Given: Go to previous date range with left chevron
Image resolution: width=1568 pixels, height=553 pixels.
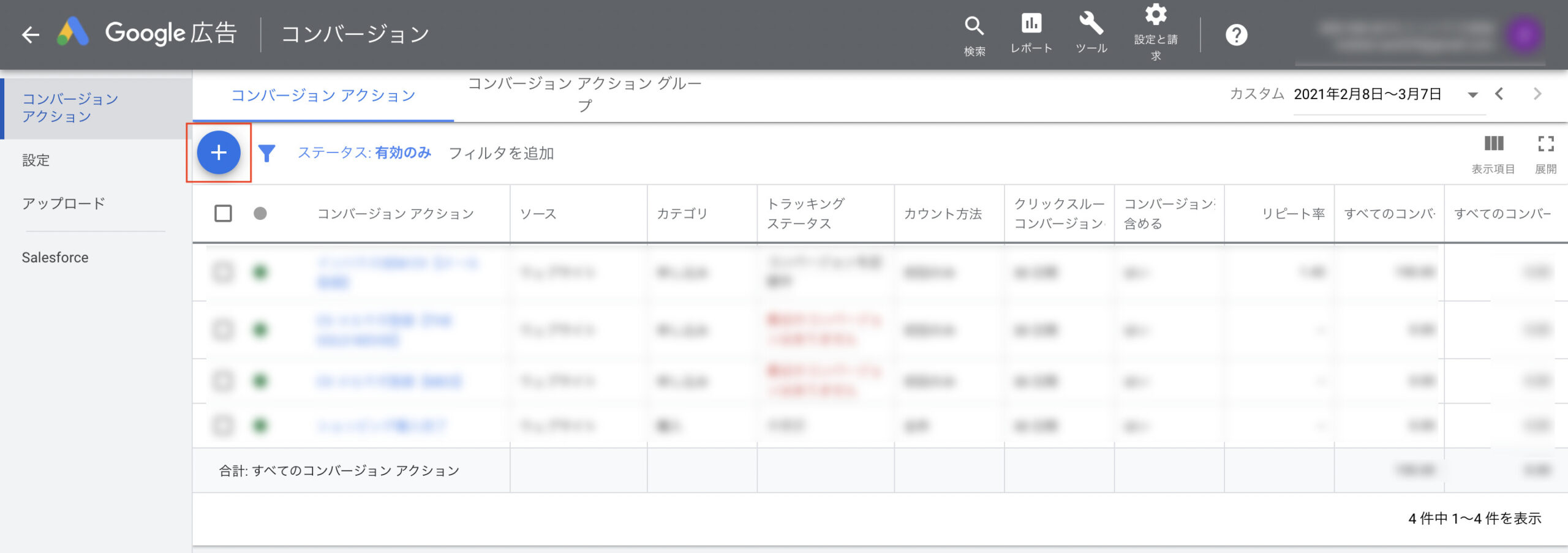Looking at the screenshot, I should tap(1499, 94).
